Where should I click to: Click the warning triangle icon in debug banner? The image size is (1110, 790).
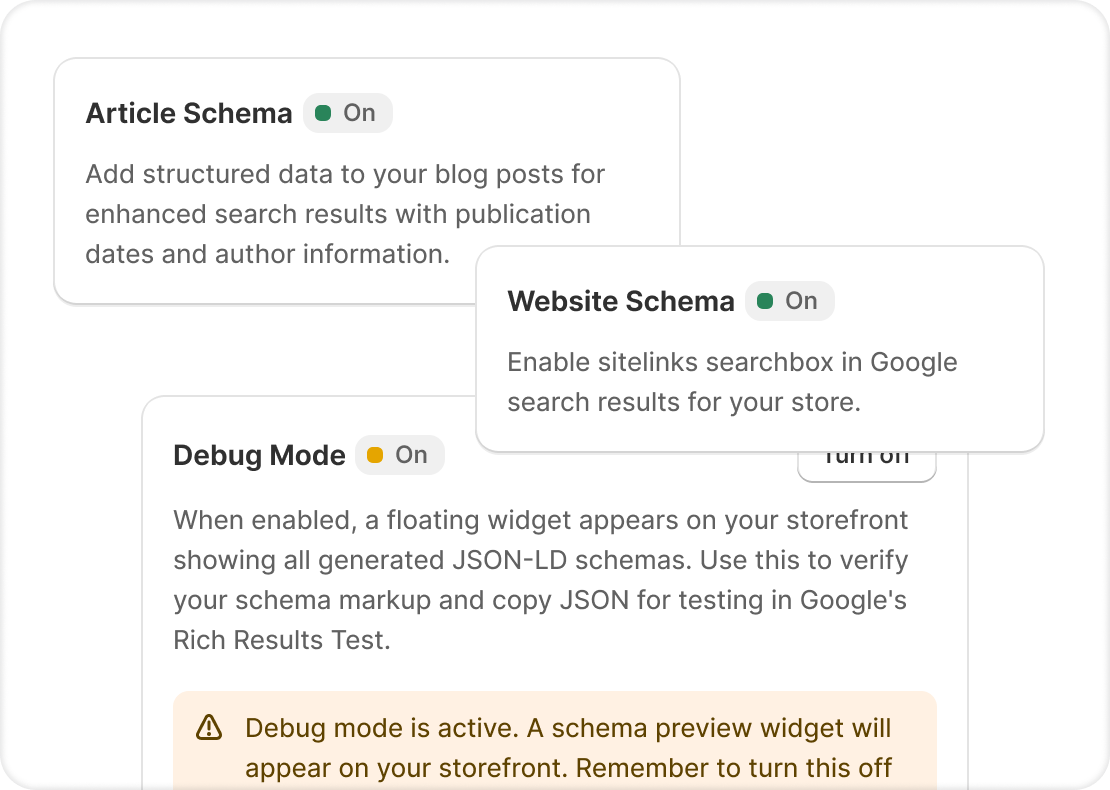[x=209, y=728]
